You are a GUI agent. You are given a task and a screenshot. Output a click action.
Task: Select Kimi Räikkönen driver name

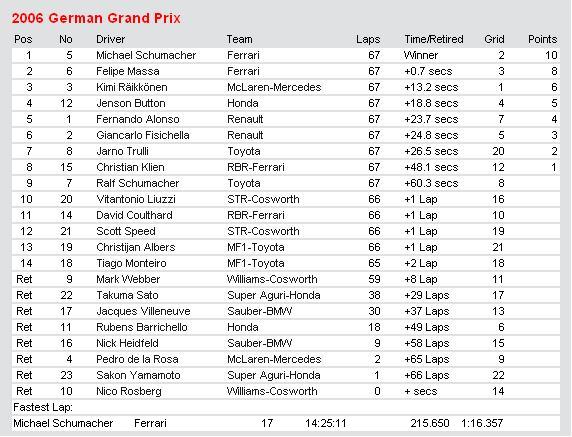(132, 87)
